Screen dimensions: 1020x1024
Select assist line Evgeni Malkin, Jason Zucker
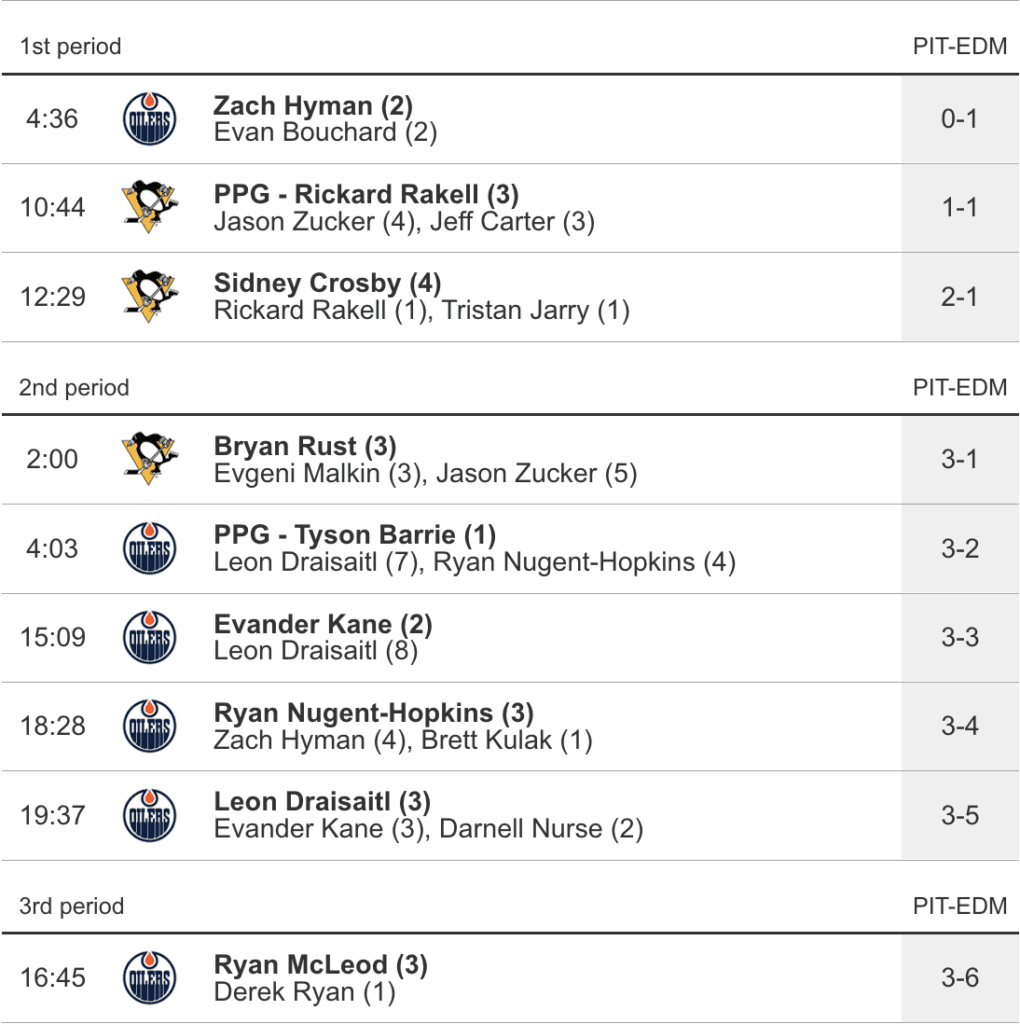[x=425, y=473]
